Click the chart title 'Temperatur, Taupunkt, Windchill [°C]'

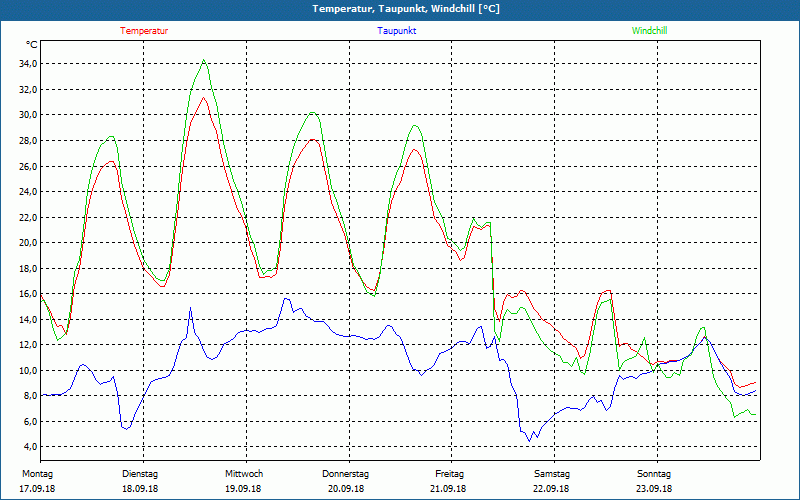pos(406,9)
